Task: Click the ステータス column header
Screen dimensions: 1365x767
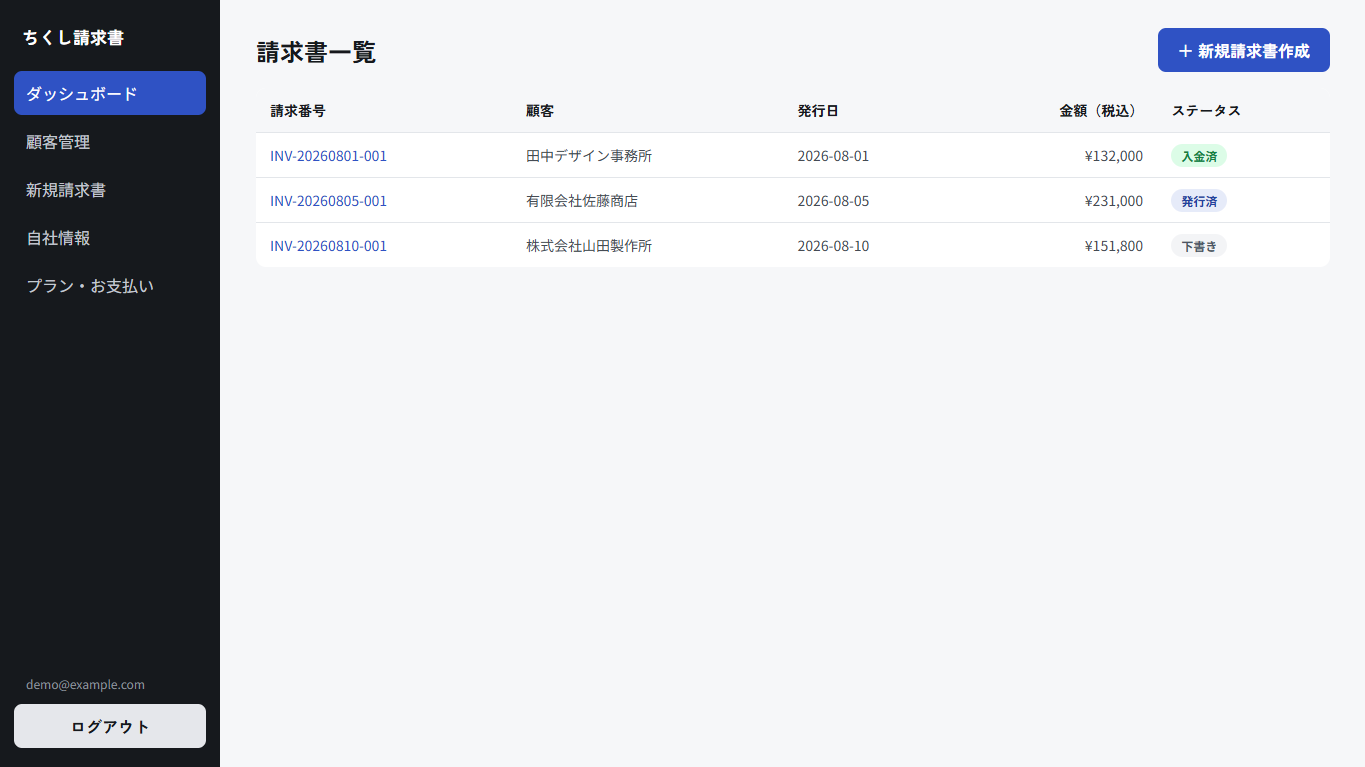Action: [x=1206, y=111]
